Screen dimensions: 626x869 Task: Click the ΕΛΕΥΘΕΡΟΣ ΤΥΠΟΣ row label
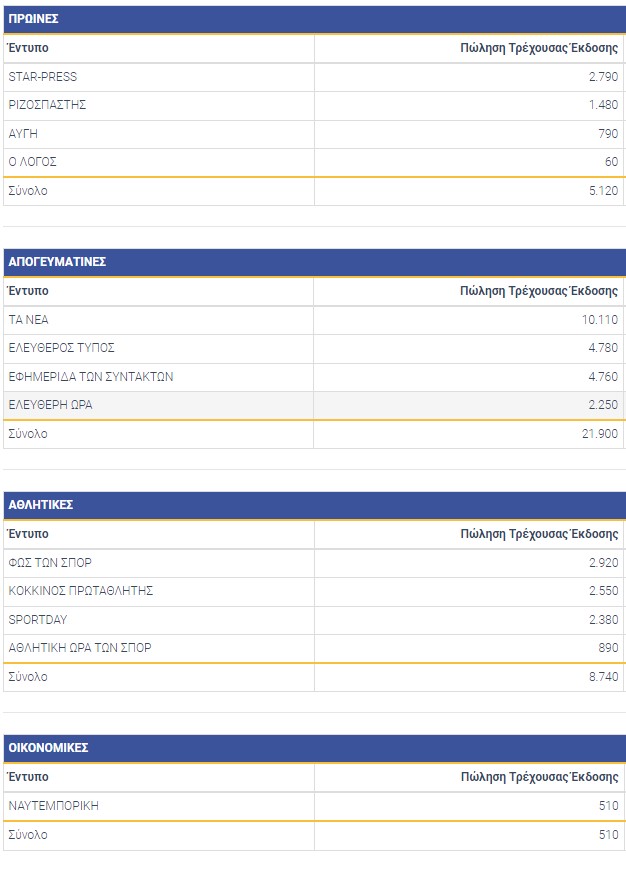pyautogui.click(x=61, y=348)
